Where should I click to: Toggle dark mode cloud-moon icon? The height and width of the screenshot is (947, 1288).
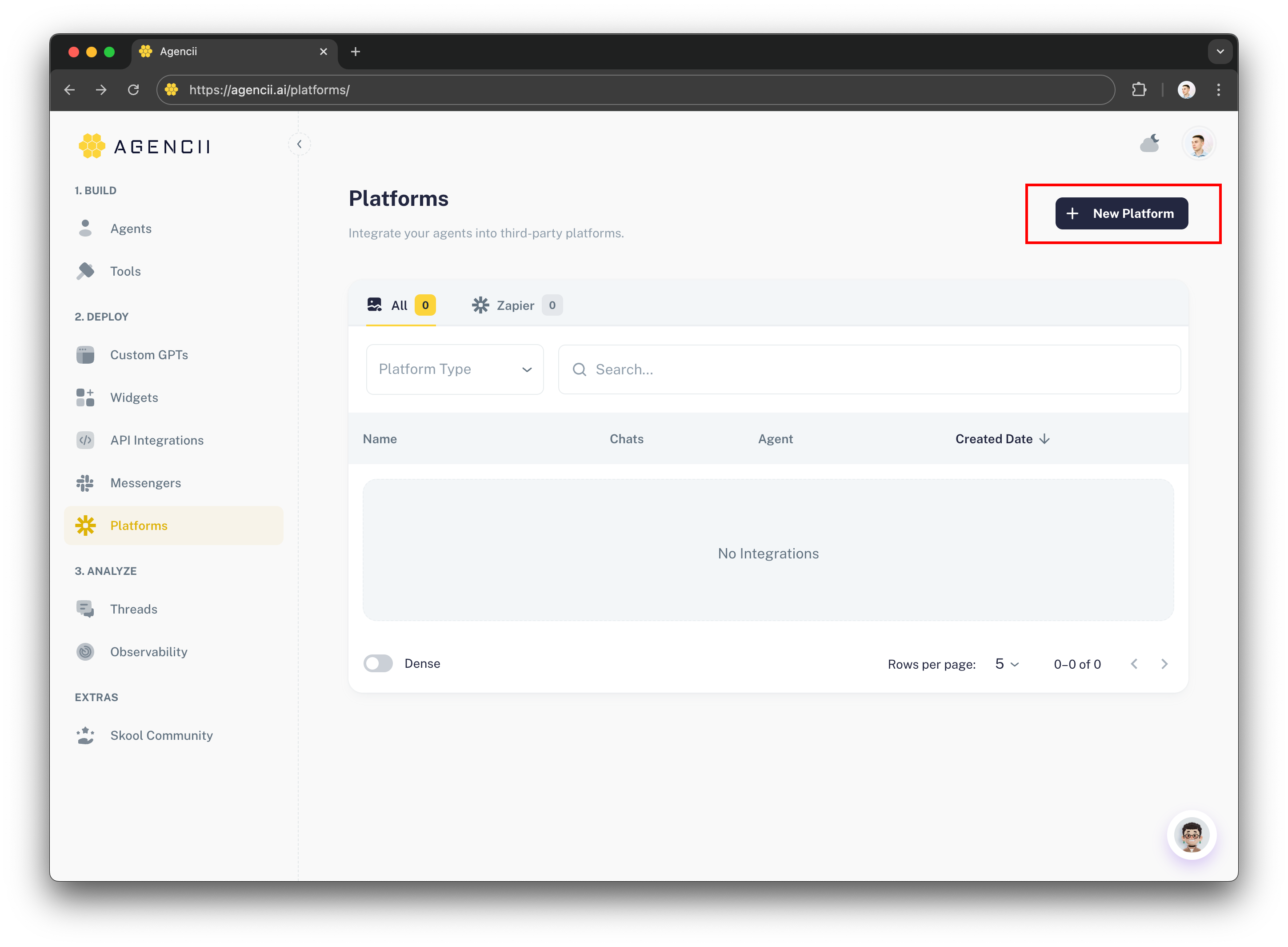1149,143
